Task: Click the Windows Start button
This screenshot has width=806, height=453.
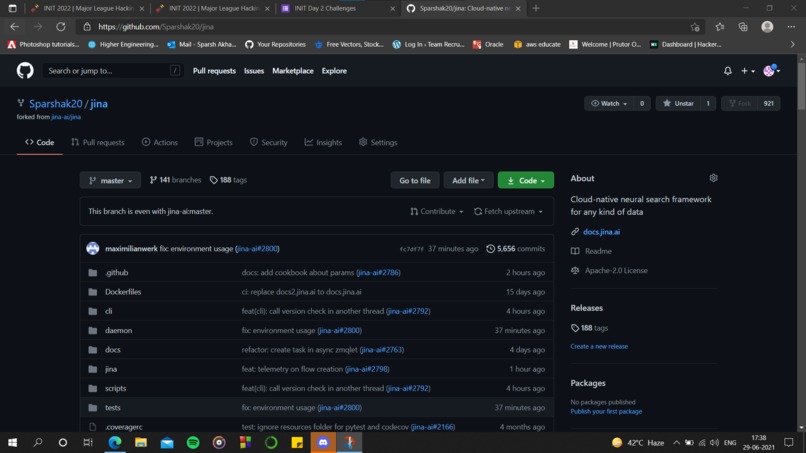Action: pos(12,442)
